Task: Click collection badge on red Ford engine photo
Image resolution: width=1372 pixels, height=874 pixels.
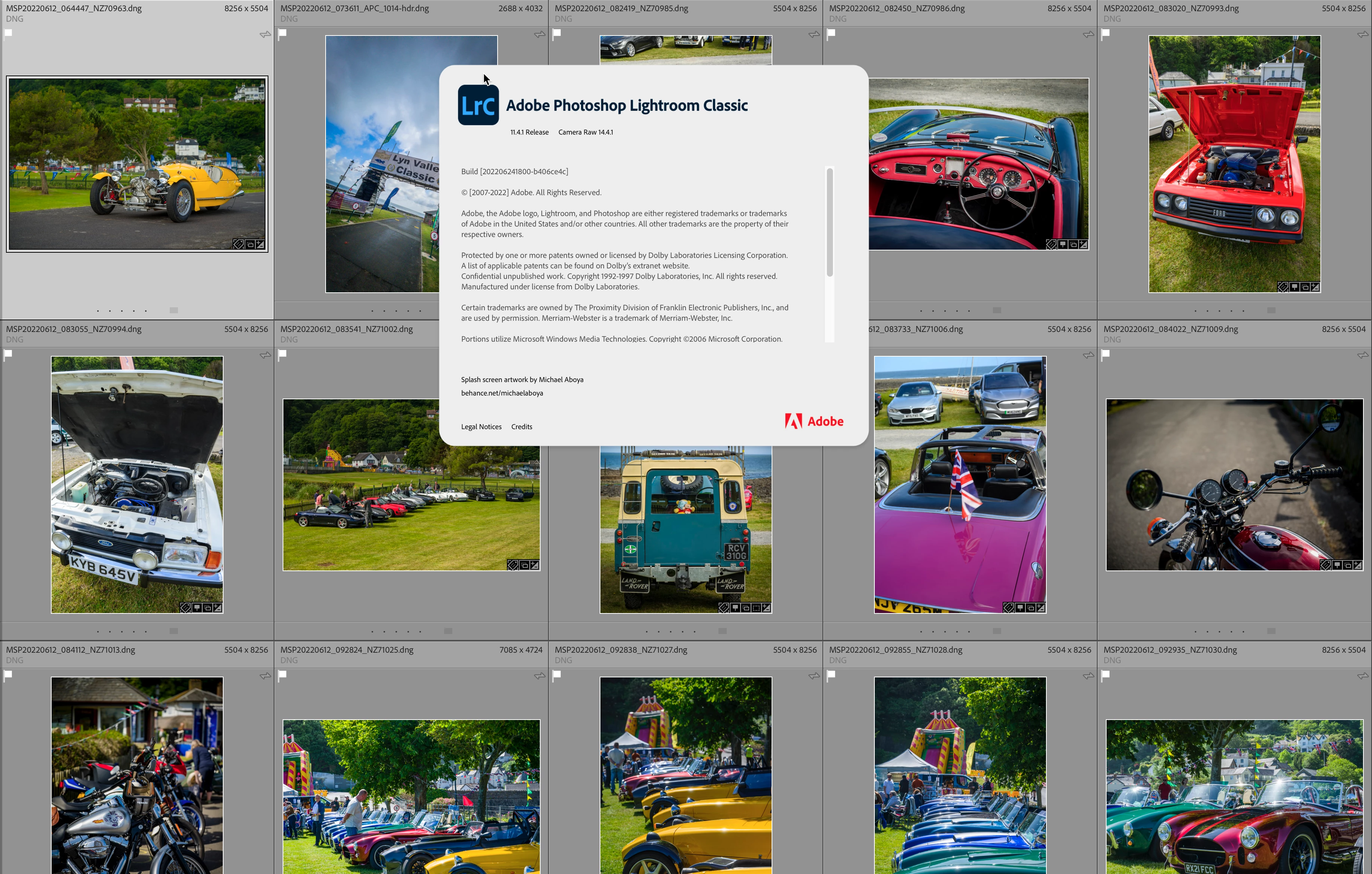Action: 1305,287
